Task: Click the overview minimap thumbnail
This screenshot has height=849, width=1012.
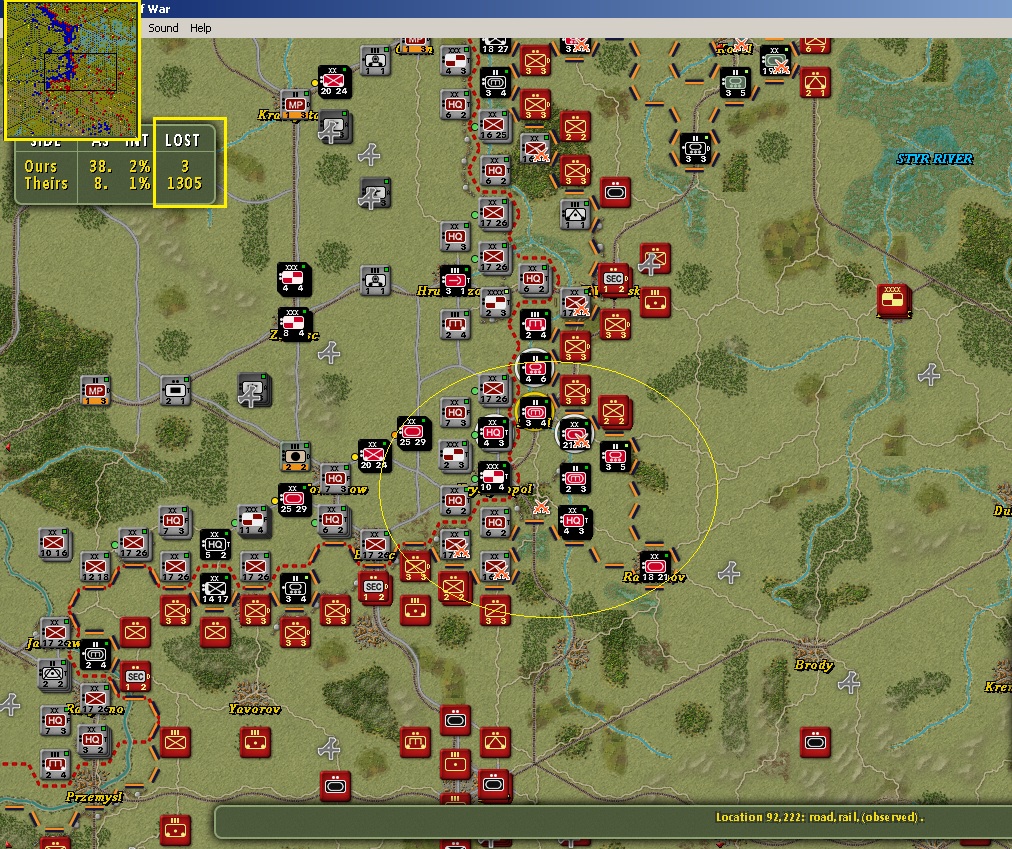Action: pos(72,70)
